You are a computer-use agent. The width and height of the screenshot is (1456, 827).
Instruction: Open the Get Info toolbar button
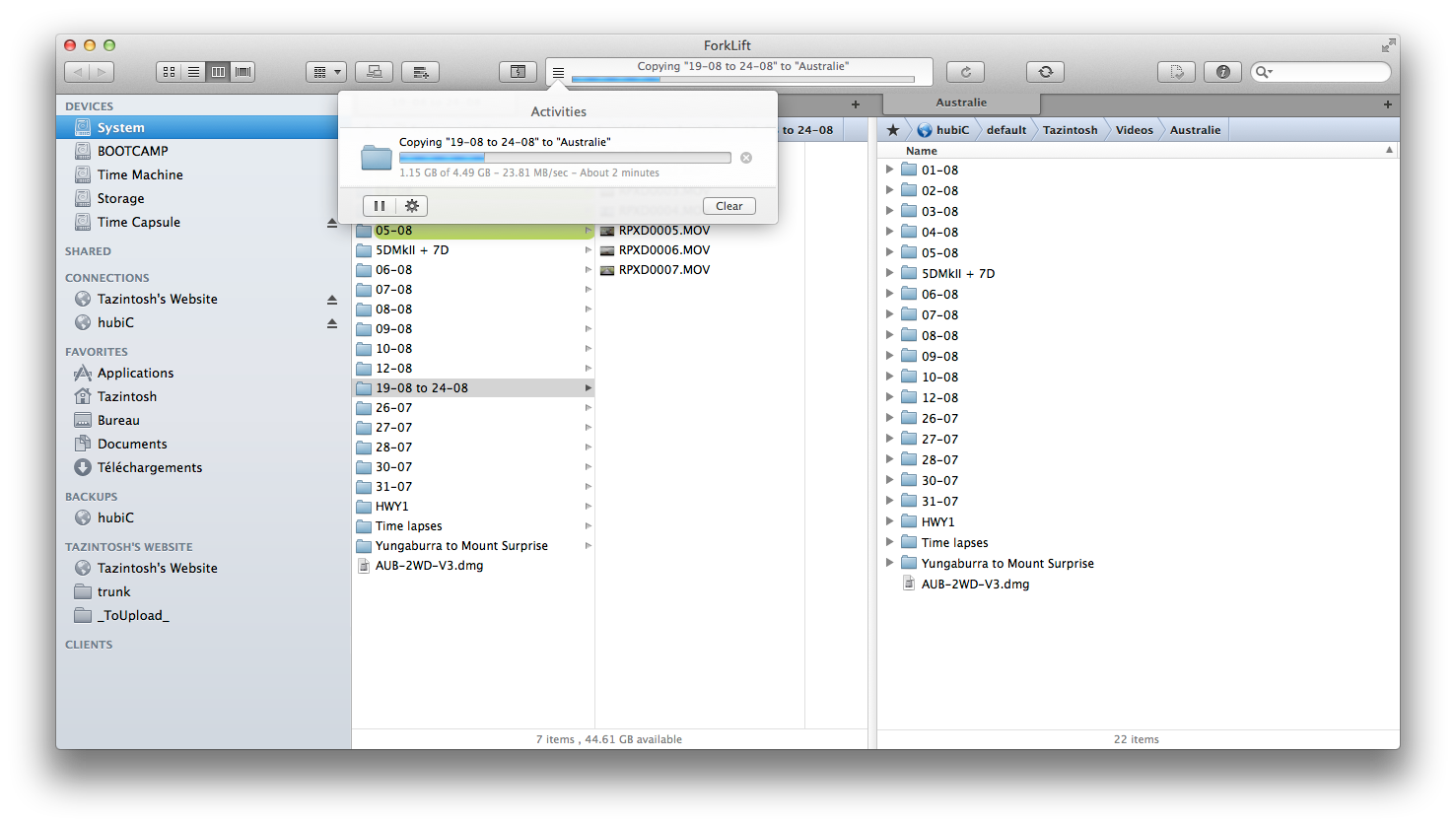(x=1222, y=72)
